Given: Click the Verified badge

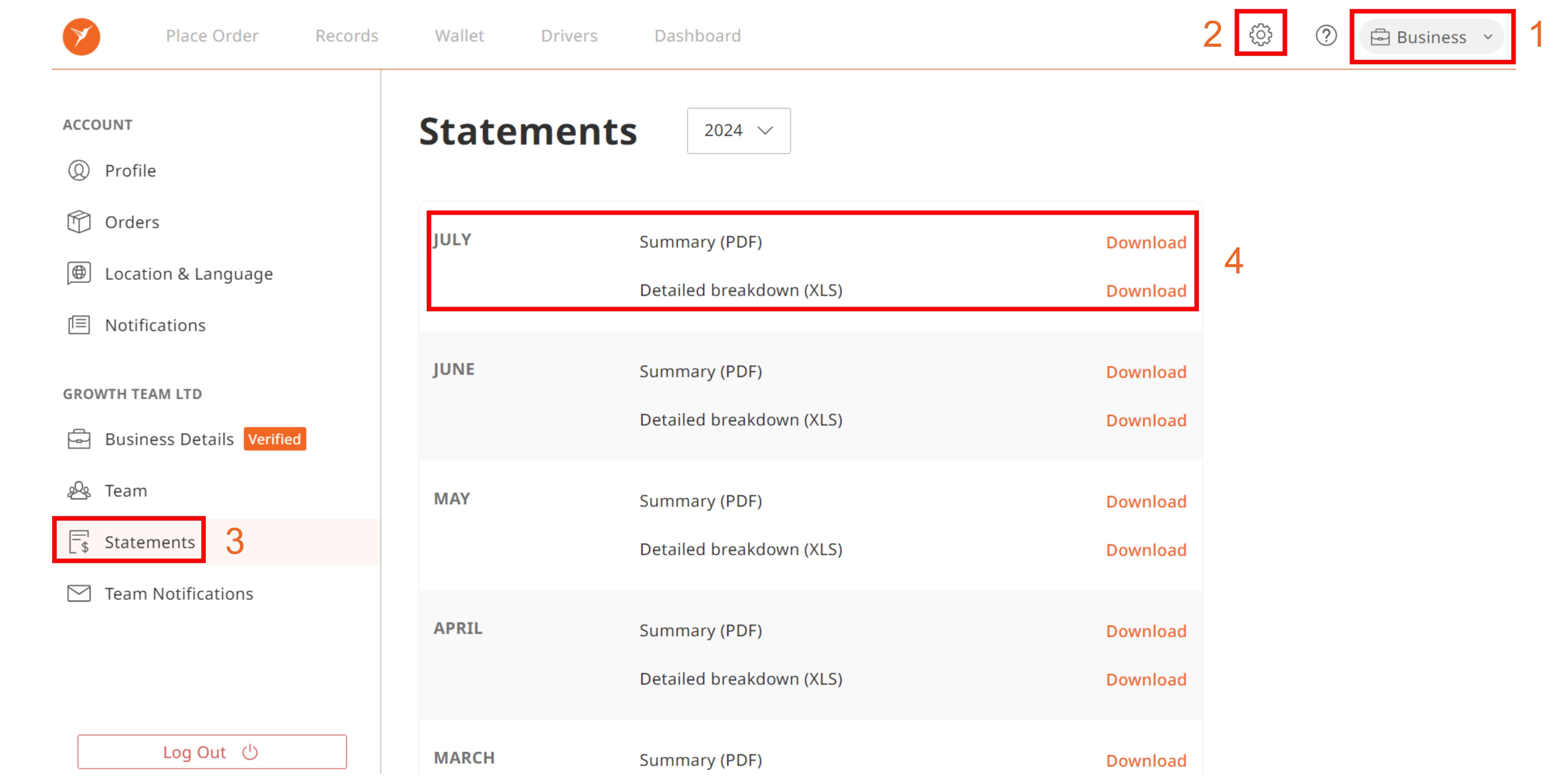Looking at the screenshot, I should [274, 439].
